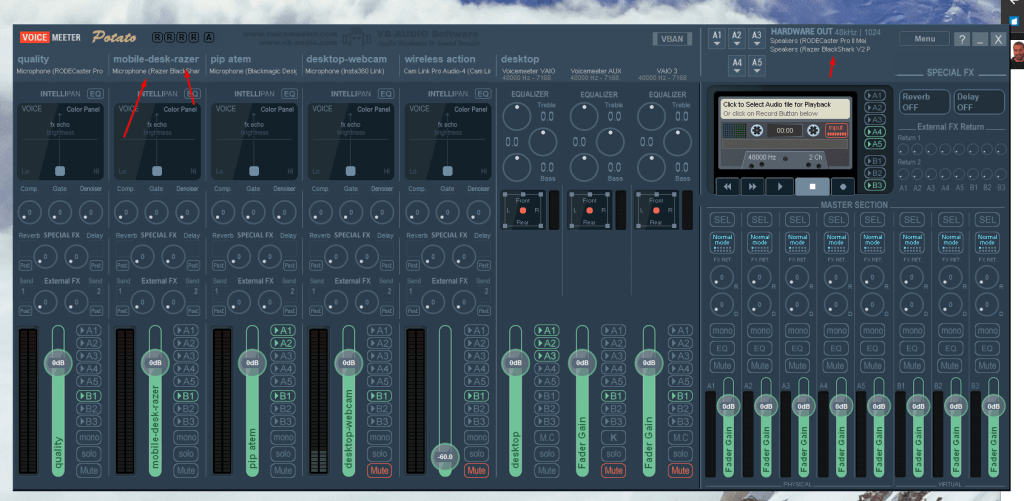Click the Voicemeeter AUX virtual input label
Screen dimensions: 1024x501
point(596,71)
